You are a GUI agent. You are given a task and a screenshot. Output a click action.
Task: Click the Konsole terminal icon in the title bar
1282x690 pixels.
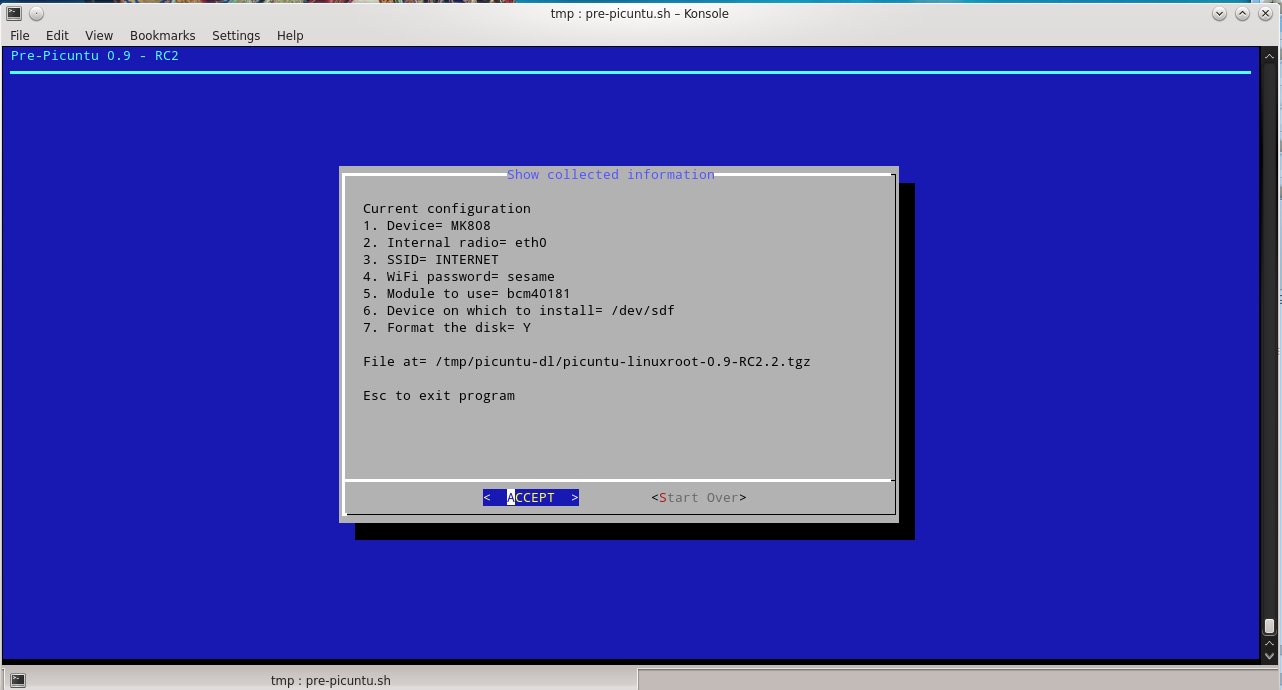(x=13, y=13)
